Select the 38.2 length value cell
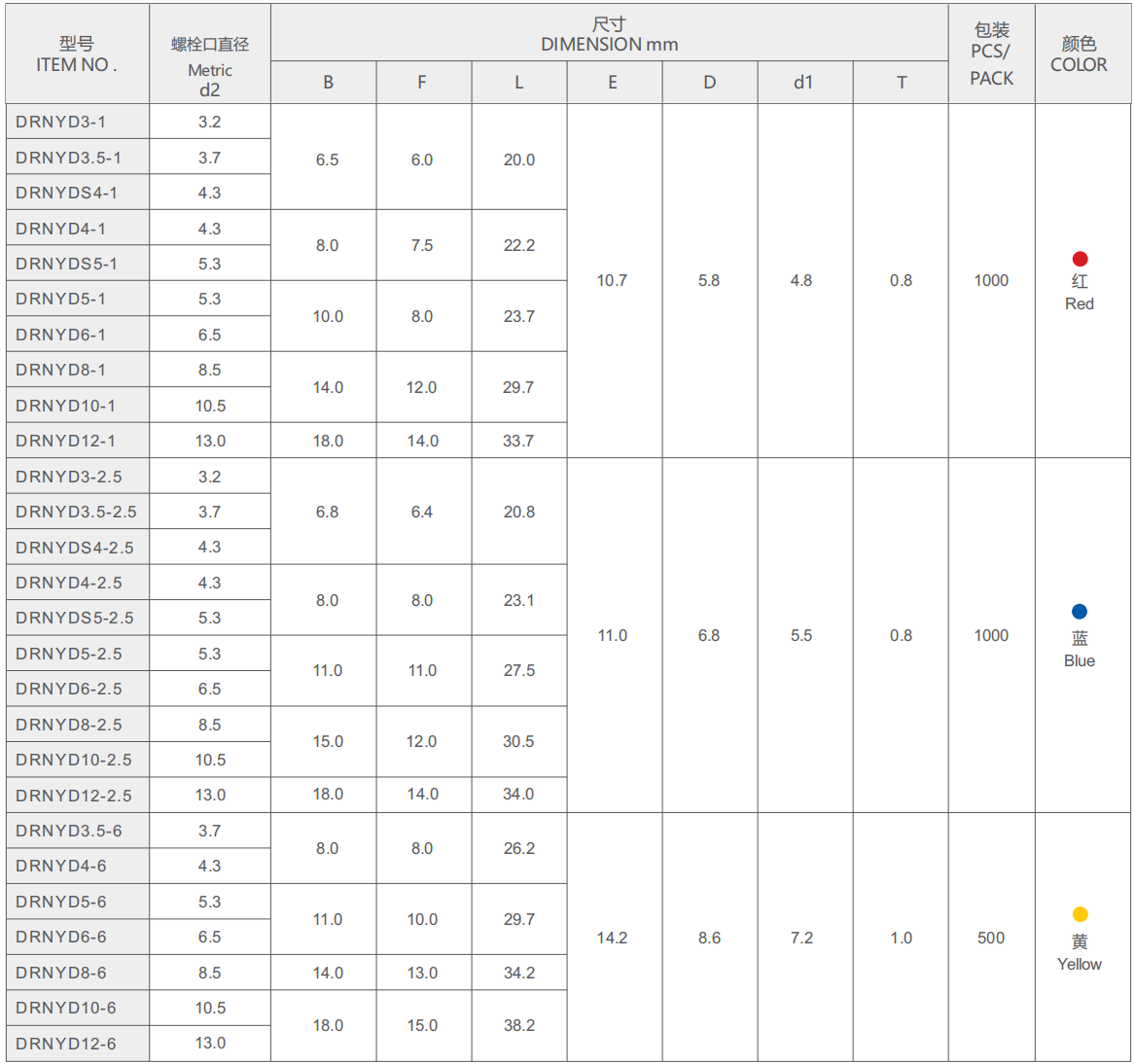This screenshot has height=1064, width=1135. 518,1025
